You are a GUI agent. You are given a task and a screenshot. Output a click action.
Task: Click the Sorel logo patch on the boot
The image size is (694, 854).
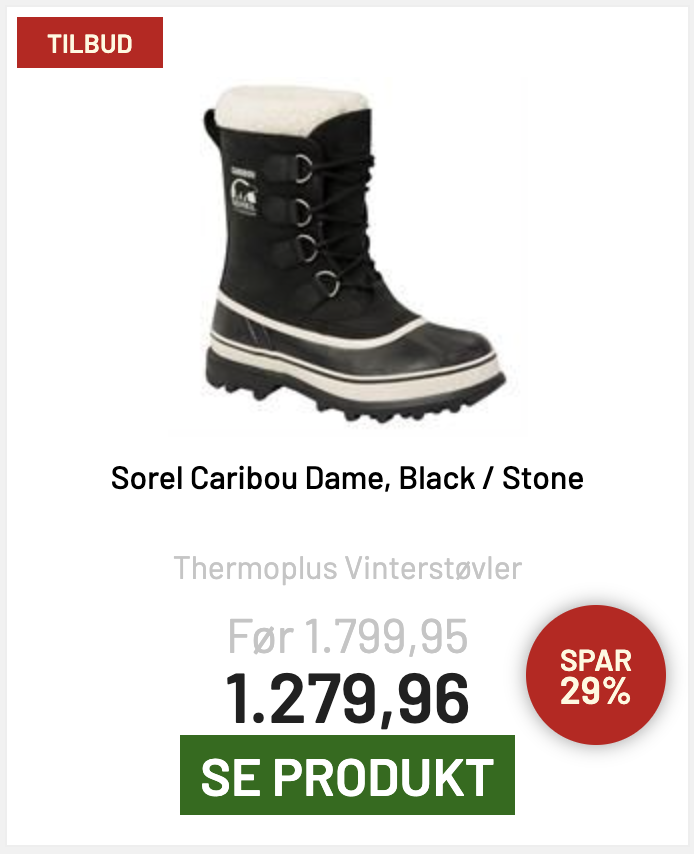click(x=243, y=187)
